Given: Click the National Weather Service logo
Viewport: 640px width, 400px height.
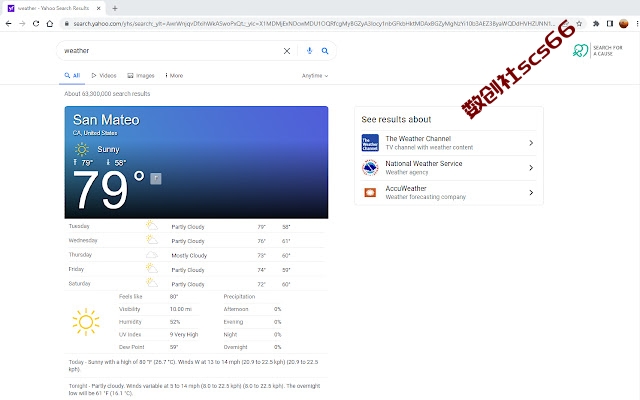Looking at the screenshot, I should pos(370,168).
